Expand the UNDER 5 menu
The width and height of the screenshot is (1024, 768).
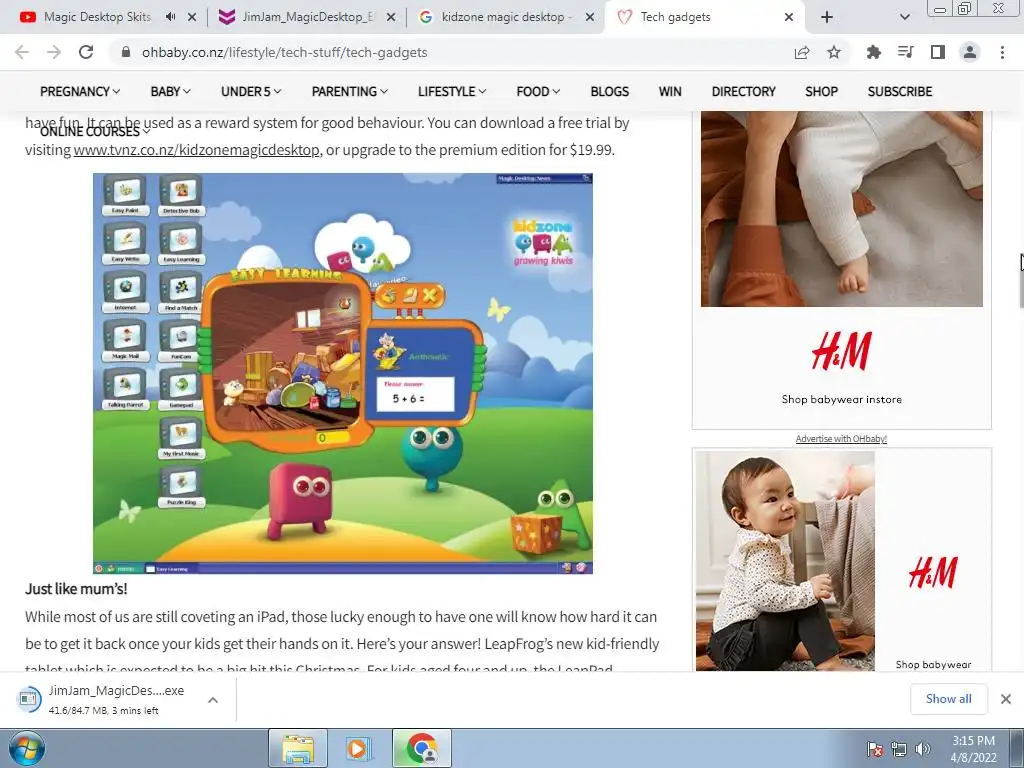pos(251,91)
